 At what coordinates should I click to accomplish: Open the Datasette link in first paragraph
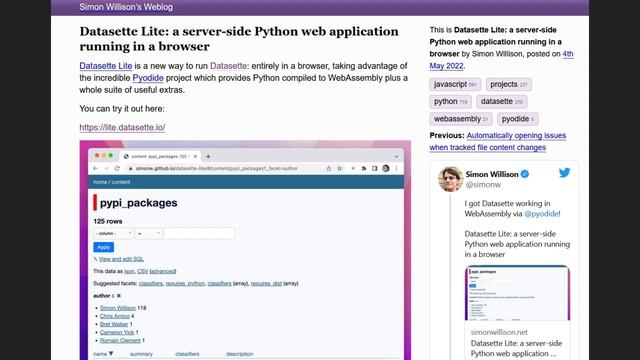click(228, 66)
